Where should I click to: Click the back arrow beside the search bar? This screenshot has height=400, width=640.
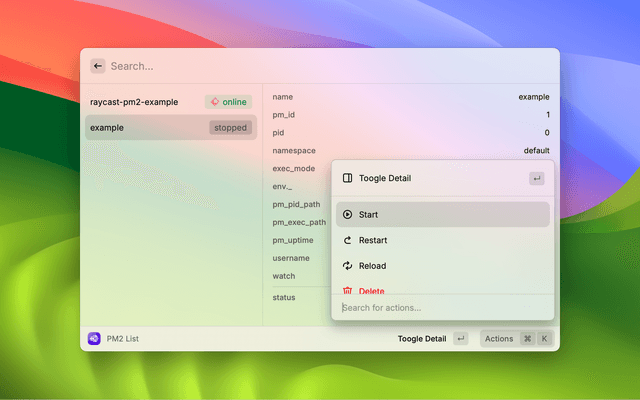98,66
